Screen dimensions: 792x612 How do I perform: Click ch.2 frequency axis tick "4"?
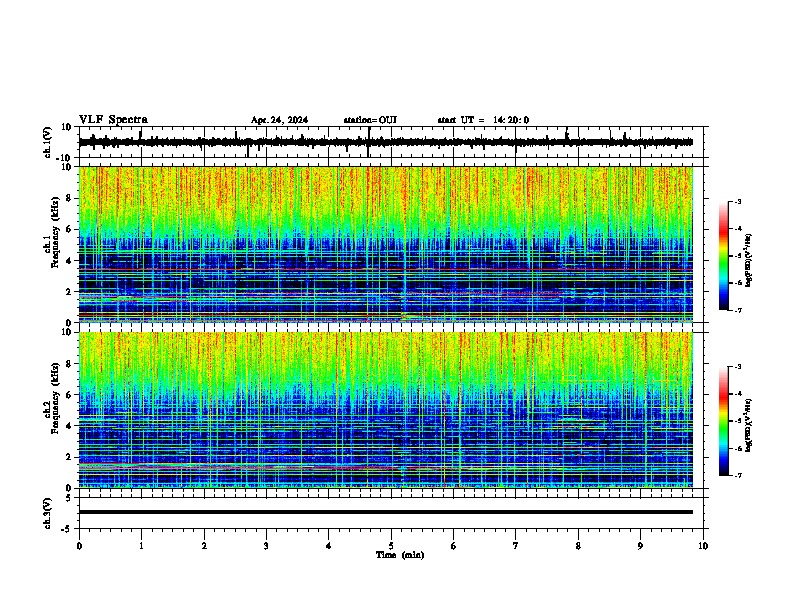70,426
